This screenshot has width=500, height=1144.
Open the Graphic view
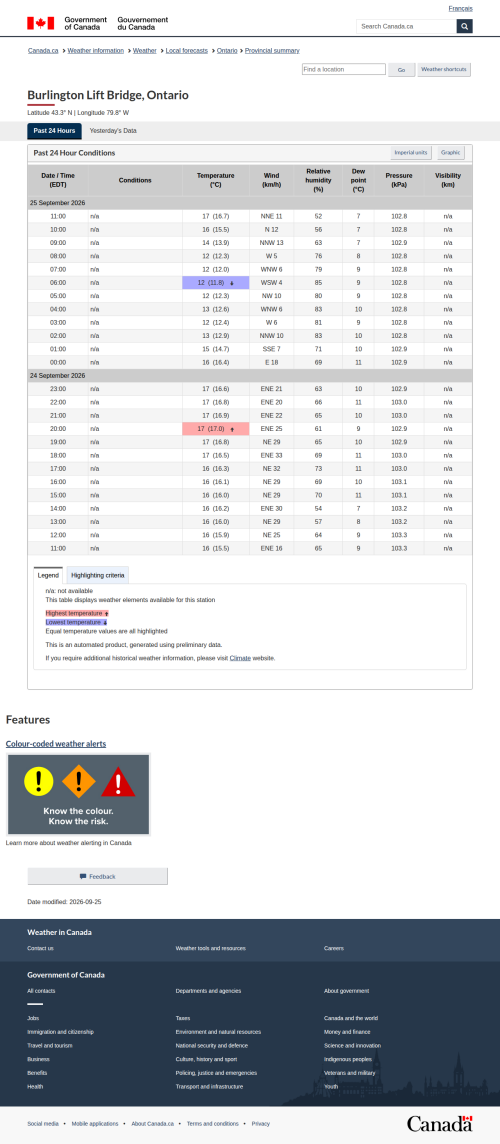(450, 152)
